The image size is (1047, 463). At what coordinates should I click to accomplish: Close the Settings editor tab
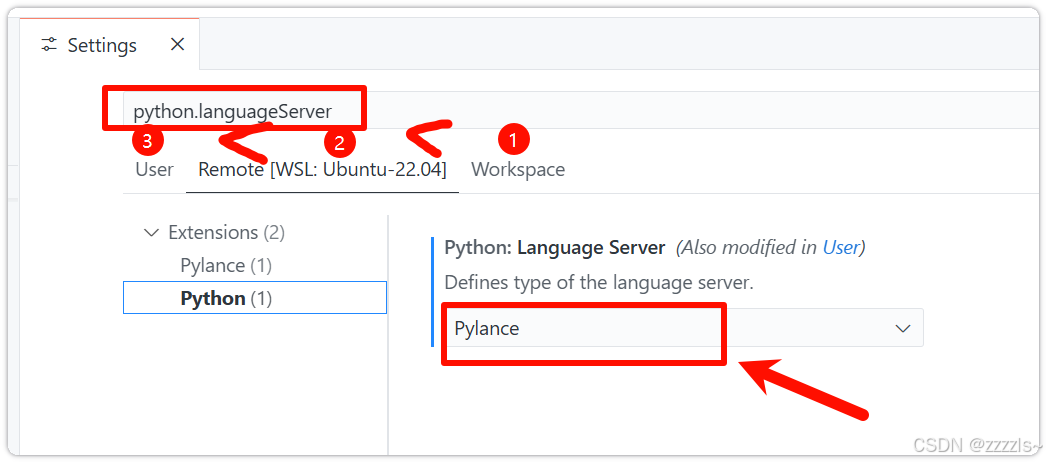177,45
